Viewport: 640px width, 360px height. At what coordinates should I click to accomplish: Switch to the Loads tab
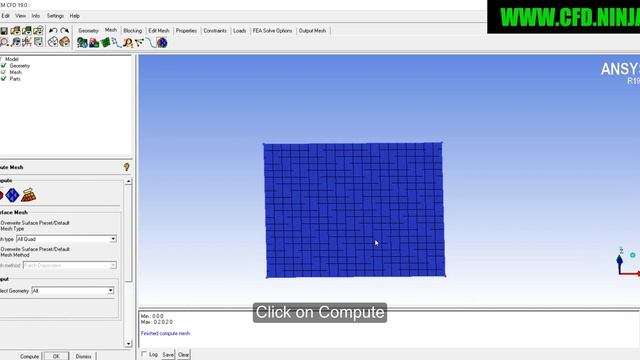pyautogui.click(x=240, y=31)
